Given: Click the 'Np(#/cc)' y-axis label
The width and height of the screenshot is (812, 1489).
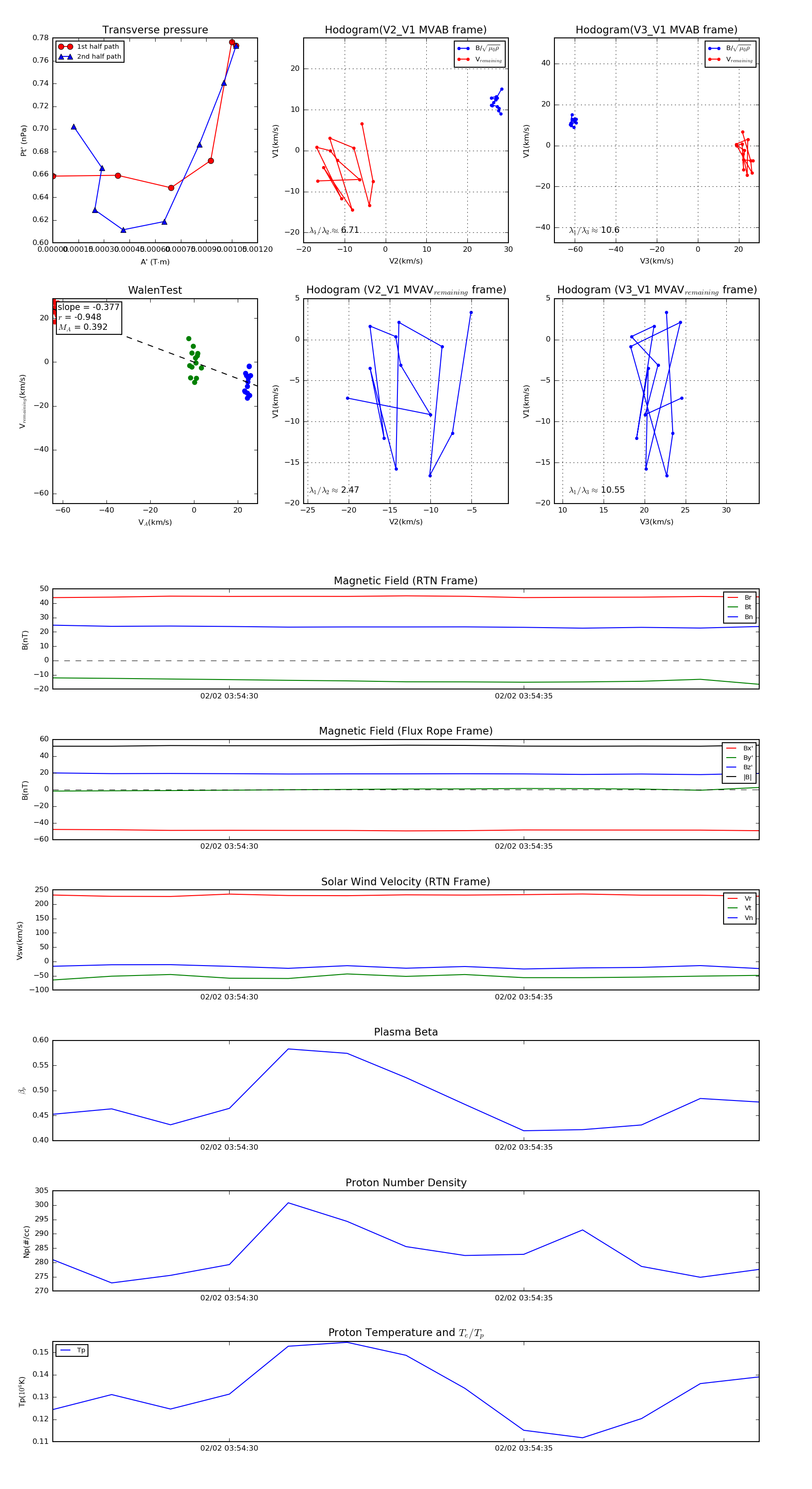Looking at the screenshot, I should (x=26, y=1241).
